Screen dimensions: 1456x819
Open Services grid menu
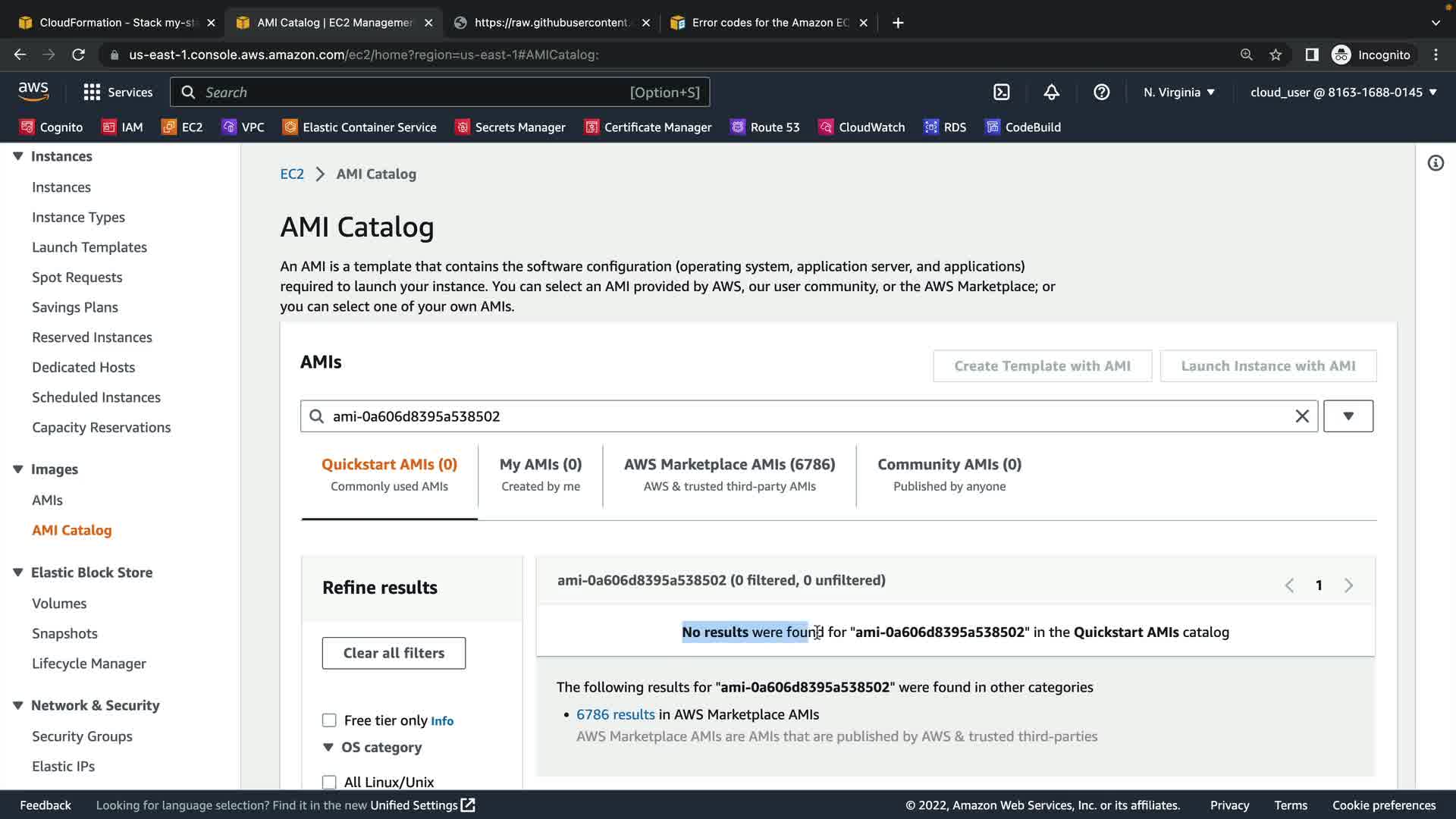click(118, 92)
